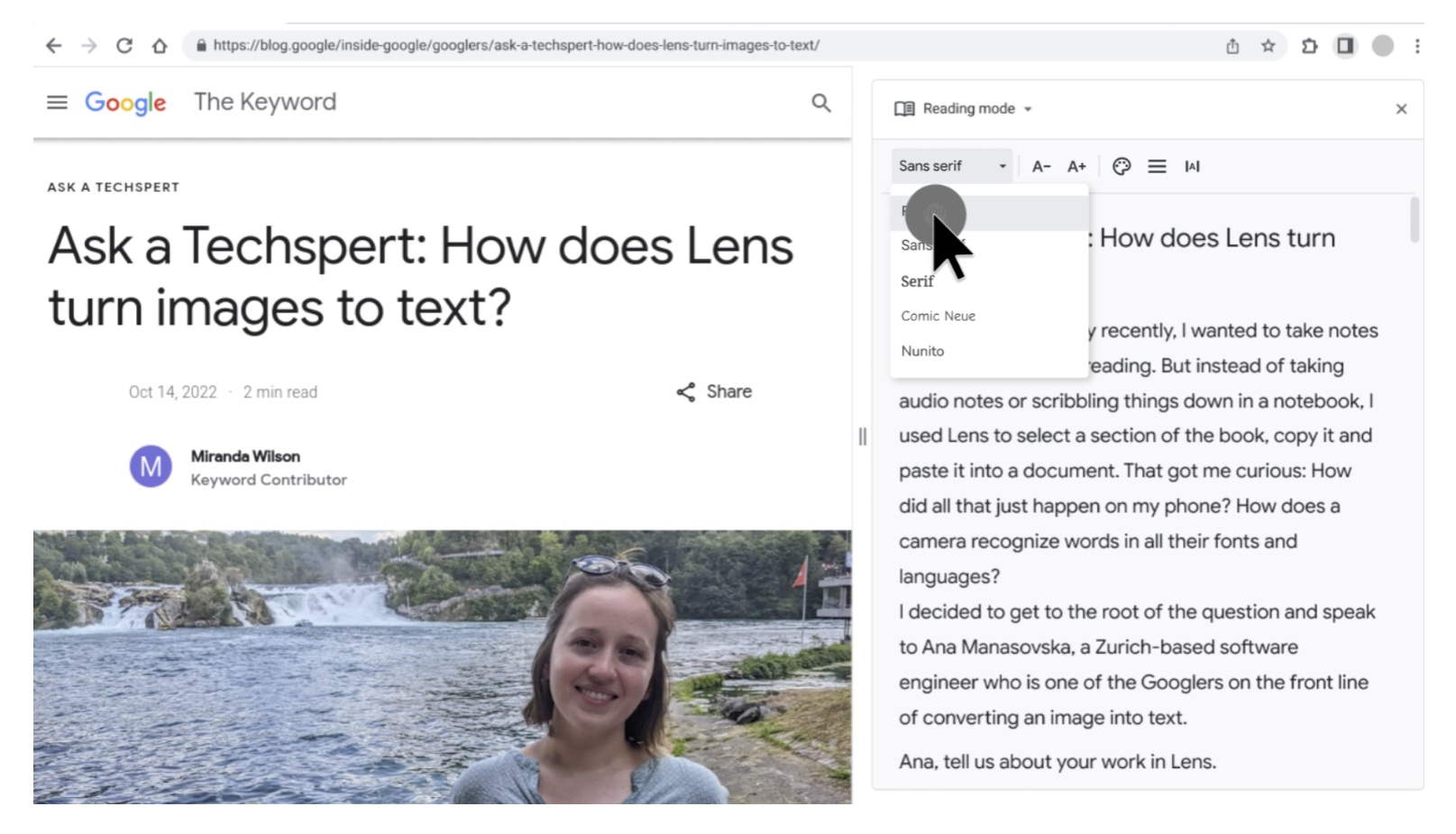Click the side panel resize handle
The height and width of the screenshot is (834, 1456).
[863, 436]
